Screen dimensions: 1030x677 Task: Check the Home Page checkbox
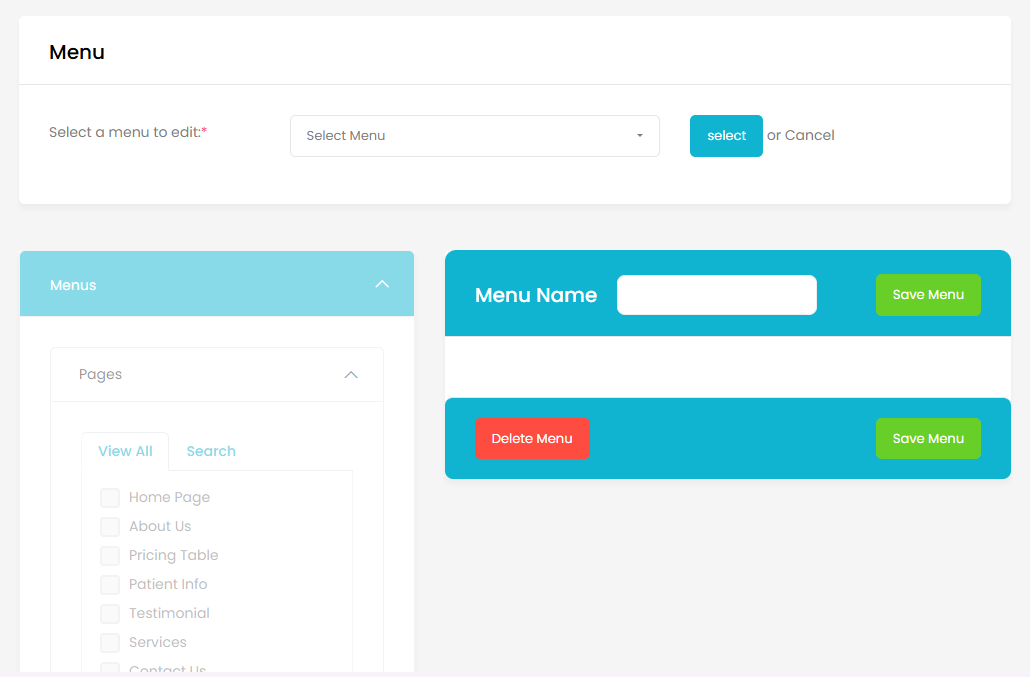[110, 498]
